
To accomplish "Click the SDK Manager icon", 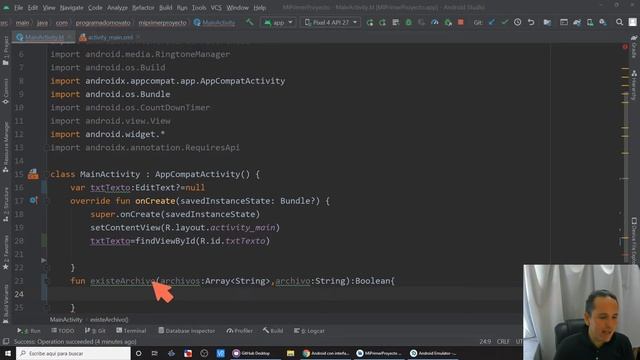I will pos(602,22).
